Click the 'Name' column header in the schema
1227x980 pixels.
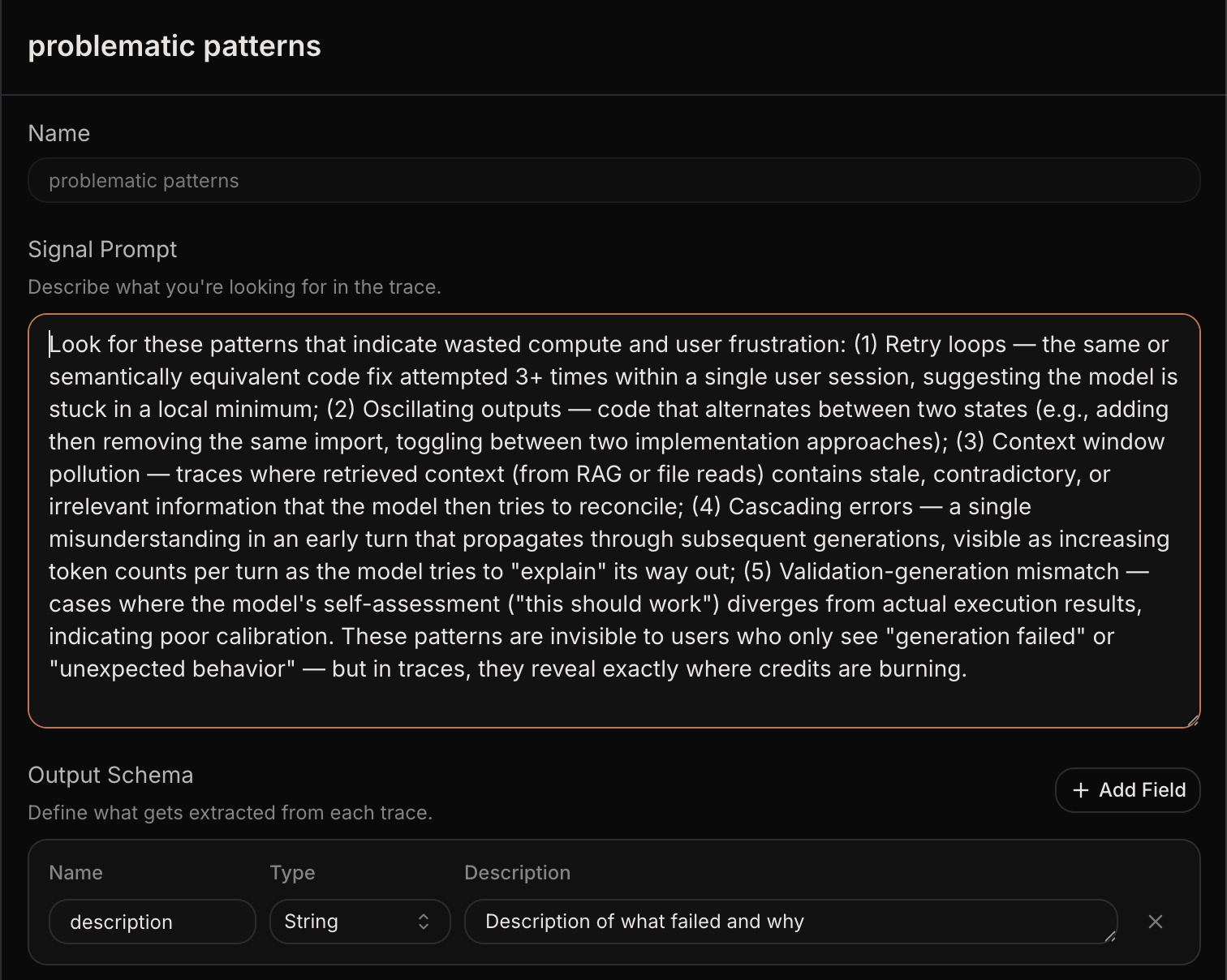pyautogui.click(x=75, y=872)
